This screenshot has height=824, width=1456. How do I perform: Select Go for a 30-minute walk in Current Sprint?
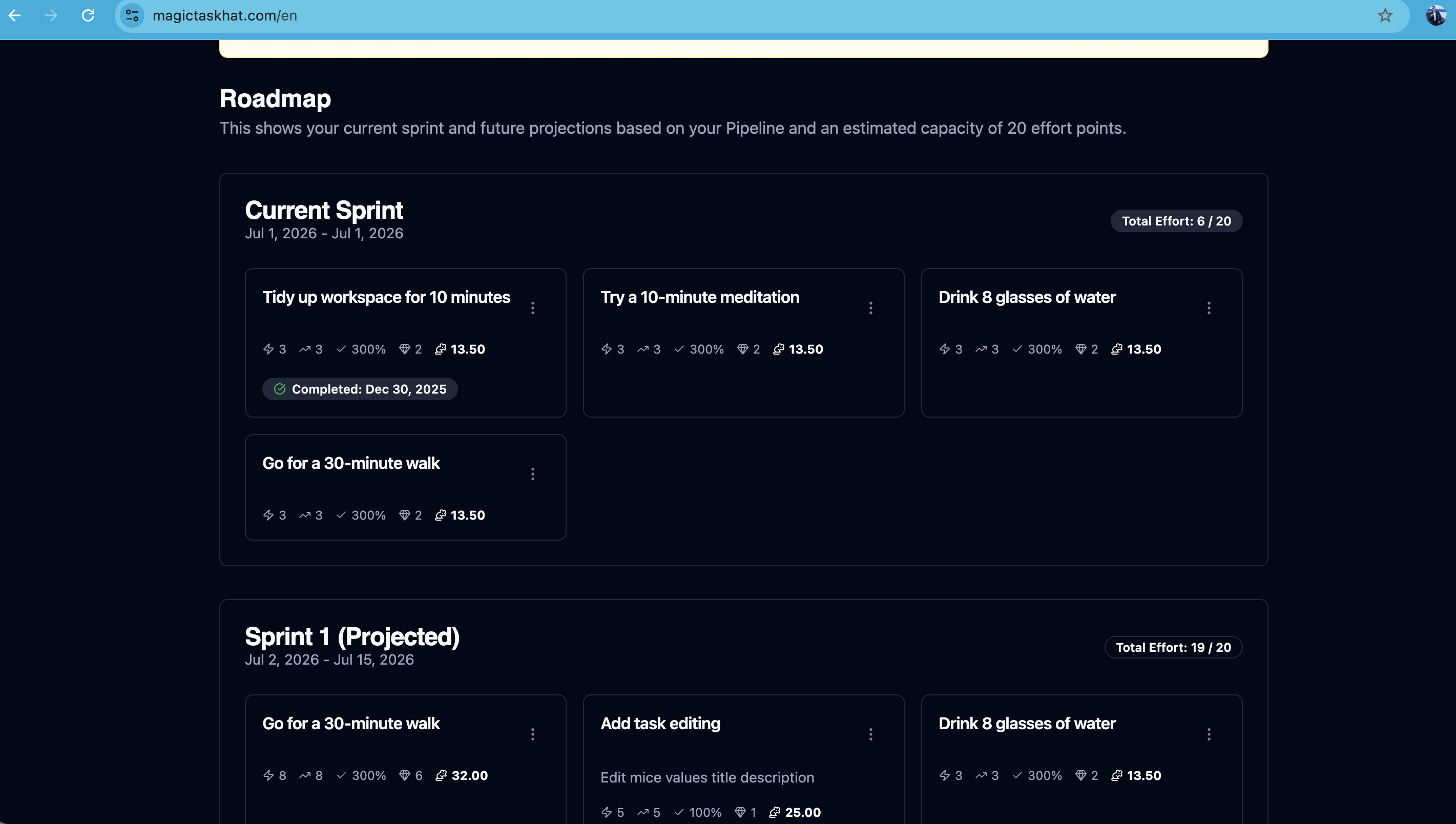(x=351, y=463)
